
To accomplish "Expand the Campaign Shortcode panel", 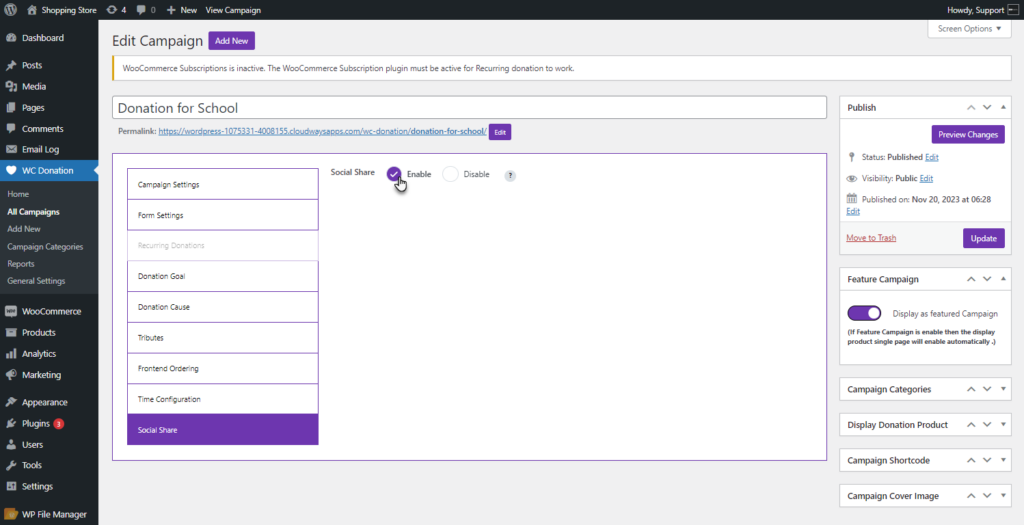I will 1003,460.
